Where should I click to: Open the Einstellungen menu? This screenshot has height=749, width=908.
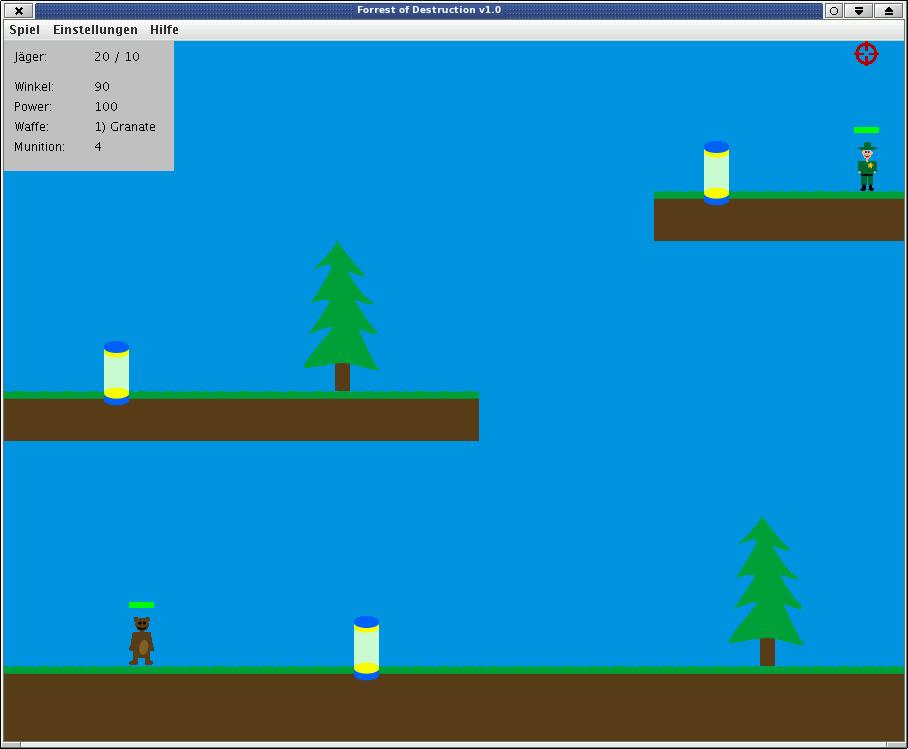click(x=96, y=30)
